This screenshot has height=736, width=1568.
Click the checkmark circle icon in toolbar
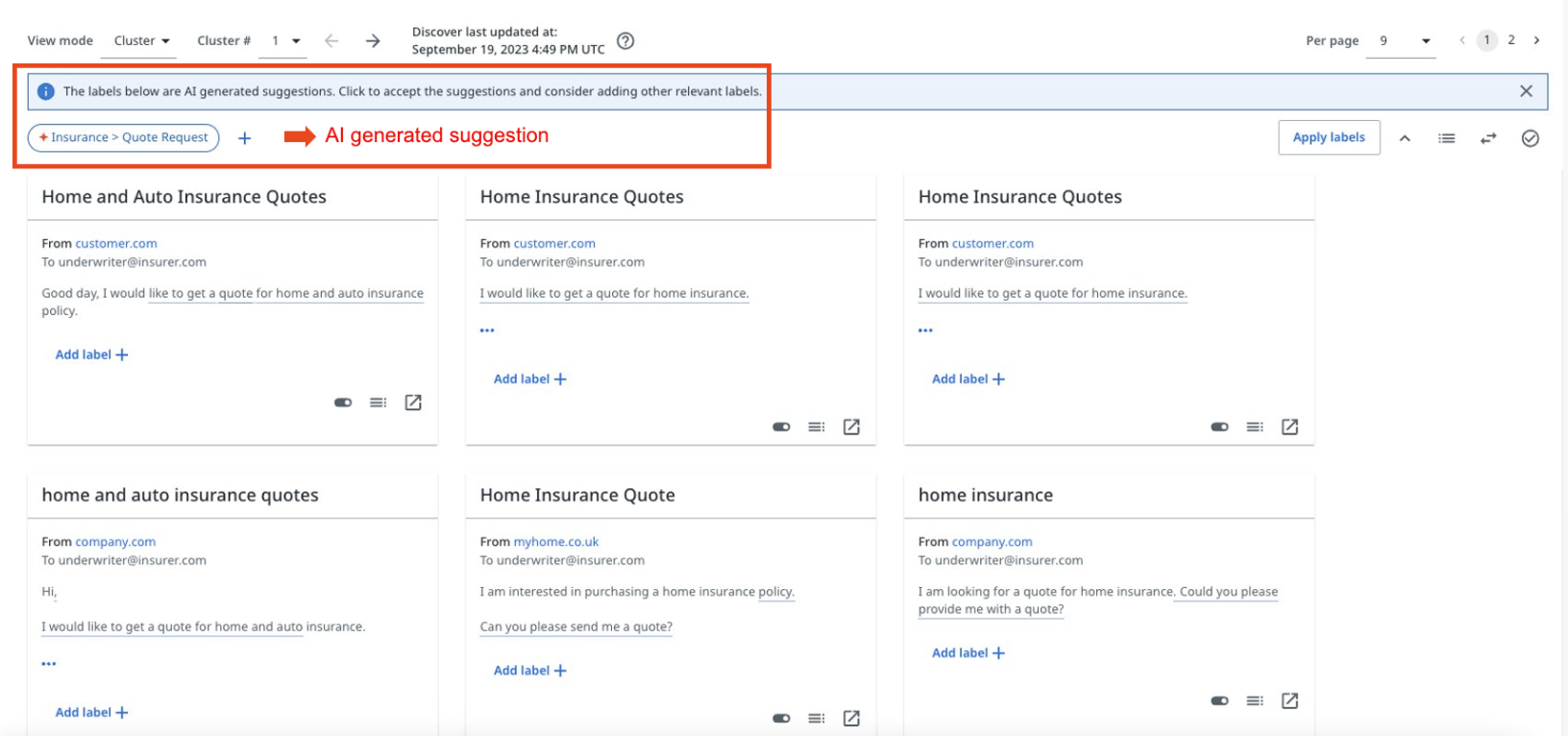point(1531,138)
